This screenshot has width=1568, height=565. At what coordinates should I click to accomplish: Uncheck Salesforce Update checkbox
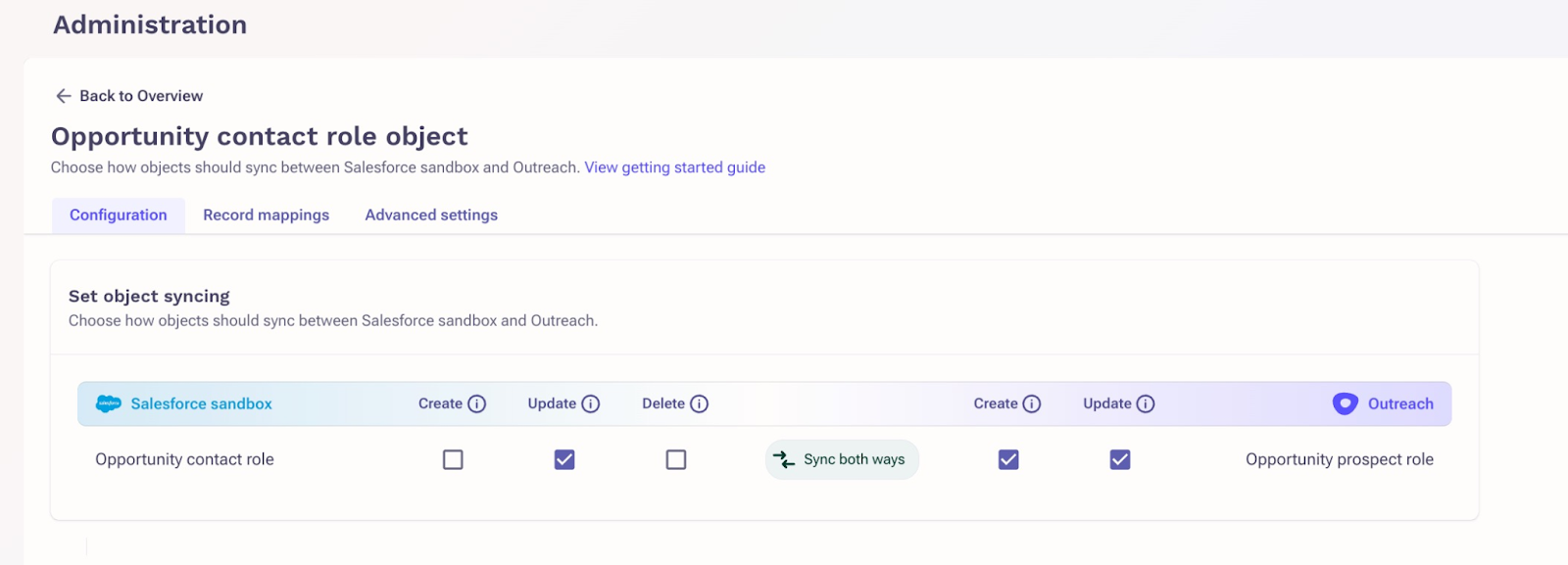click(564, 459)
